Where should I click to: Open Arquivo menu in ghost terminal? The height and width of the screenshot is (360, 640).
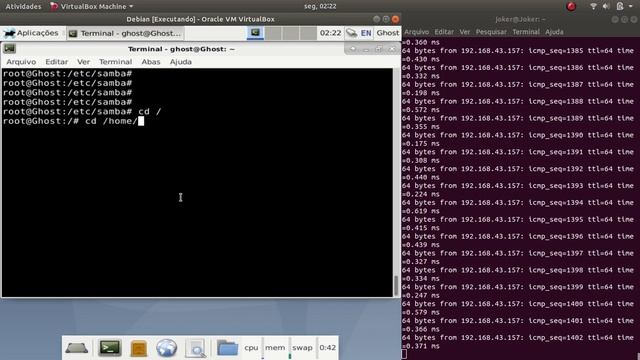(21, 62)
